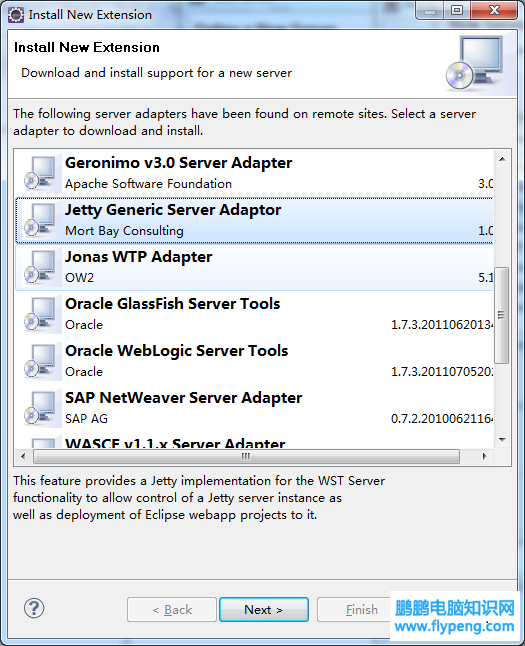Viewport: 525px width, 646px height.
Task: Click the vertical scrollbar down arrow
Action: pyautogui.click(x=502, y=440)
